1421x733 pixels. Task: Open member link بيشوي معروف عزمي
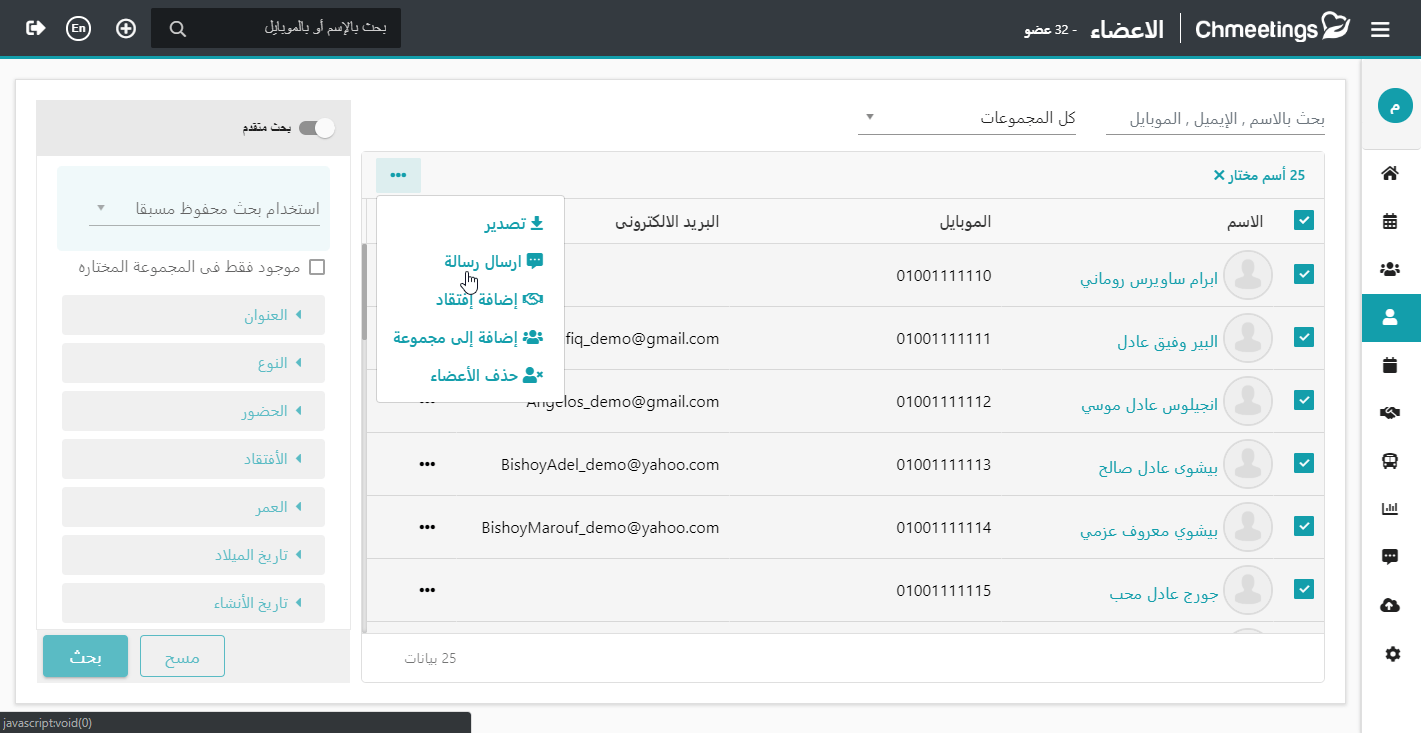click(x=1149, y=531)
